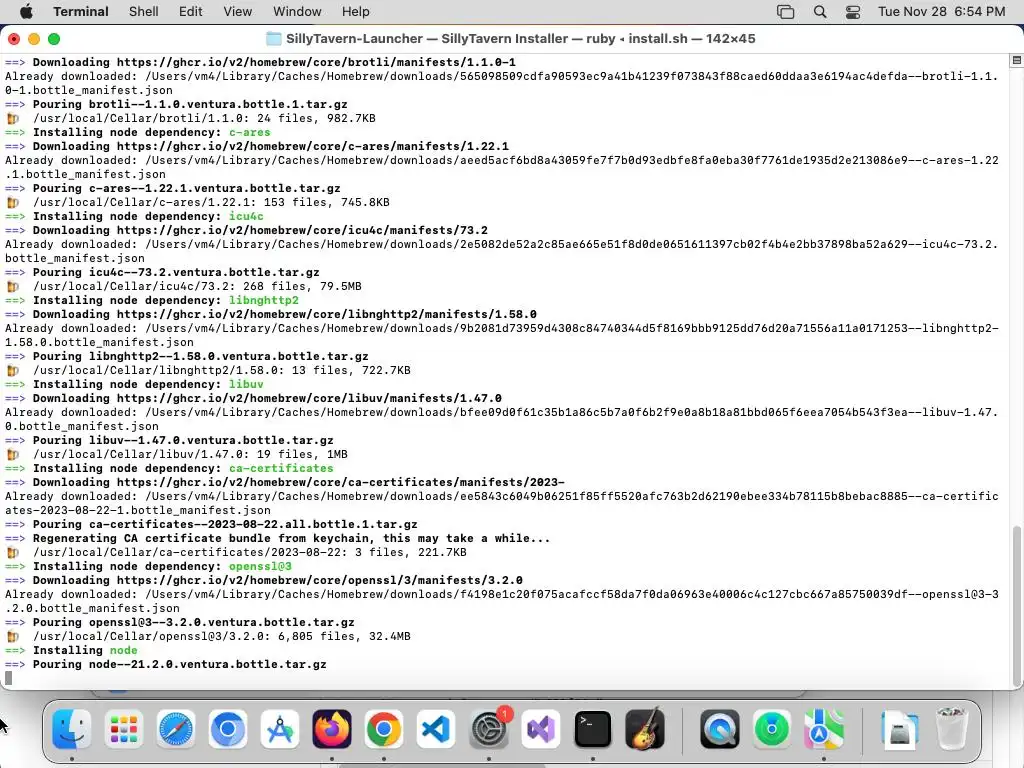Click the Stage Manager windows icon in menu bar

786,12
